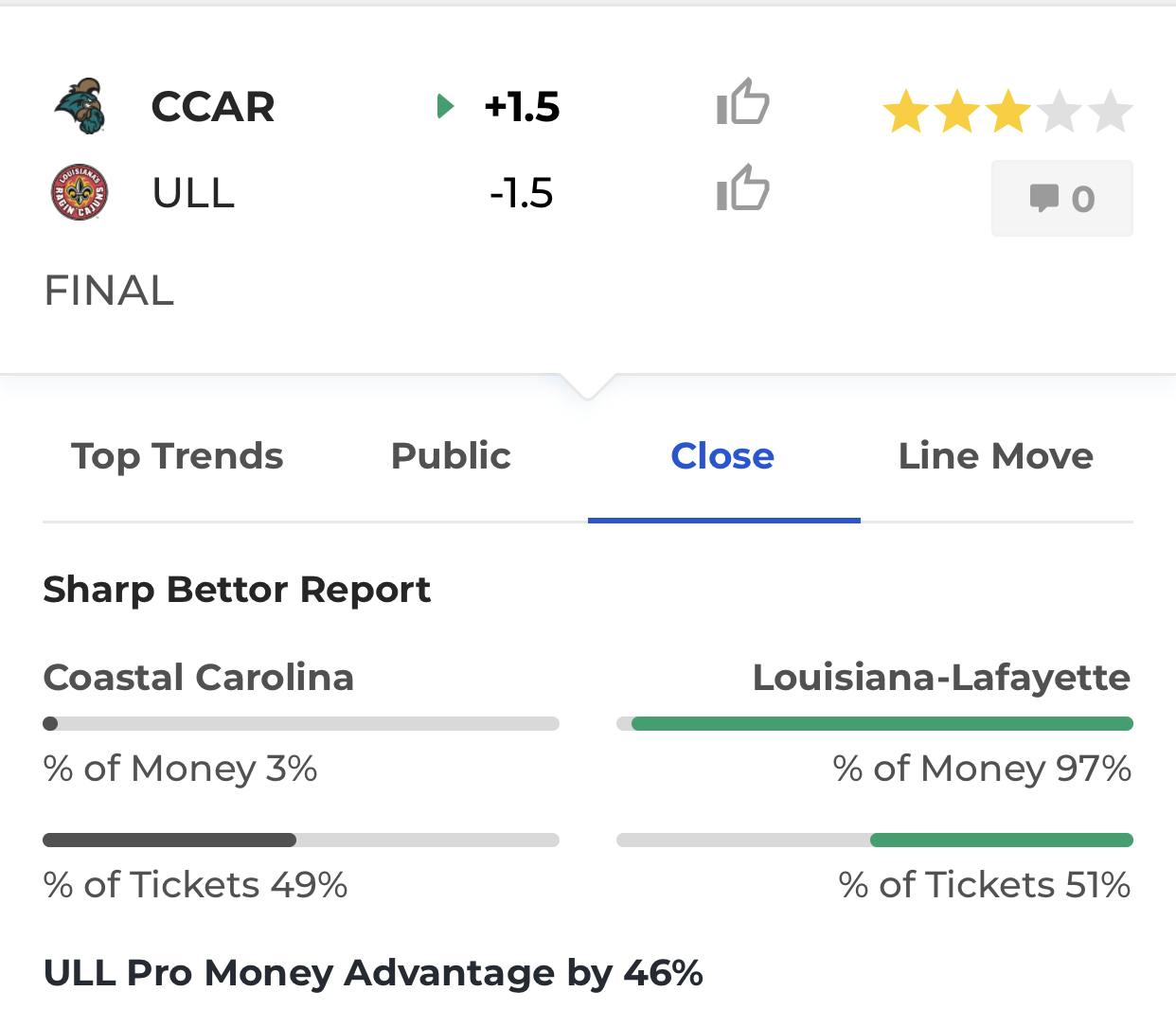Image resolution: width=1176 pixels, height=1009 pixels.
Task: Click the third gold rating star
Action: (x=1007, y=112)
